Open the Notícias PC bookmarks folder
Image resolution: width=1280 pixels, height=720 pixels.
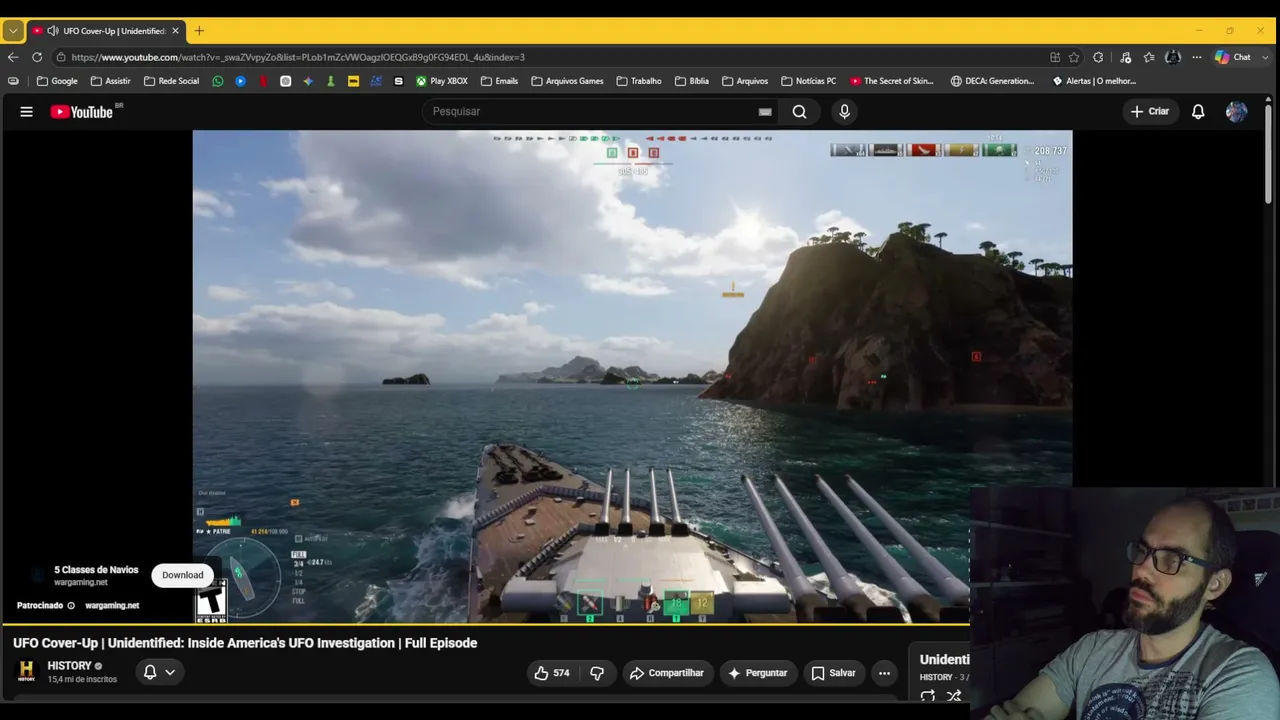pos(808,81)
